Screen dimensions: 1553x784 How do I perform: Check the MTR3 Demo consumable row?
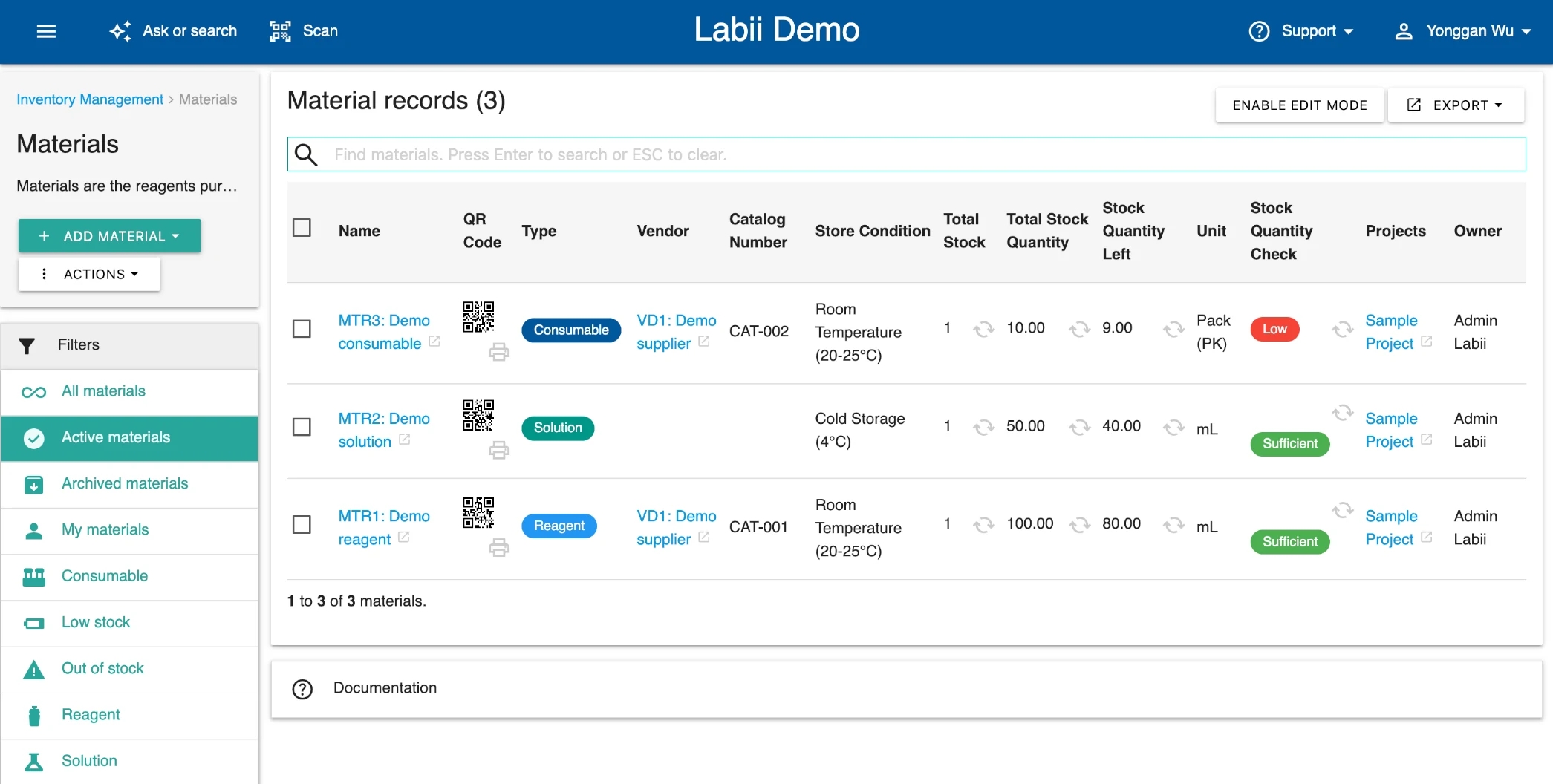pos(302,329)
